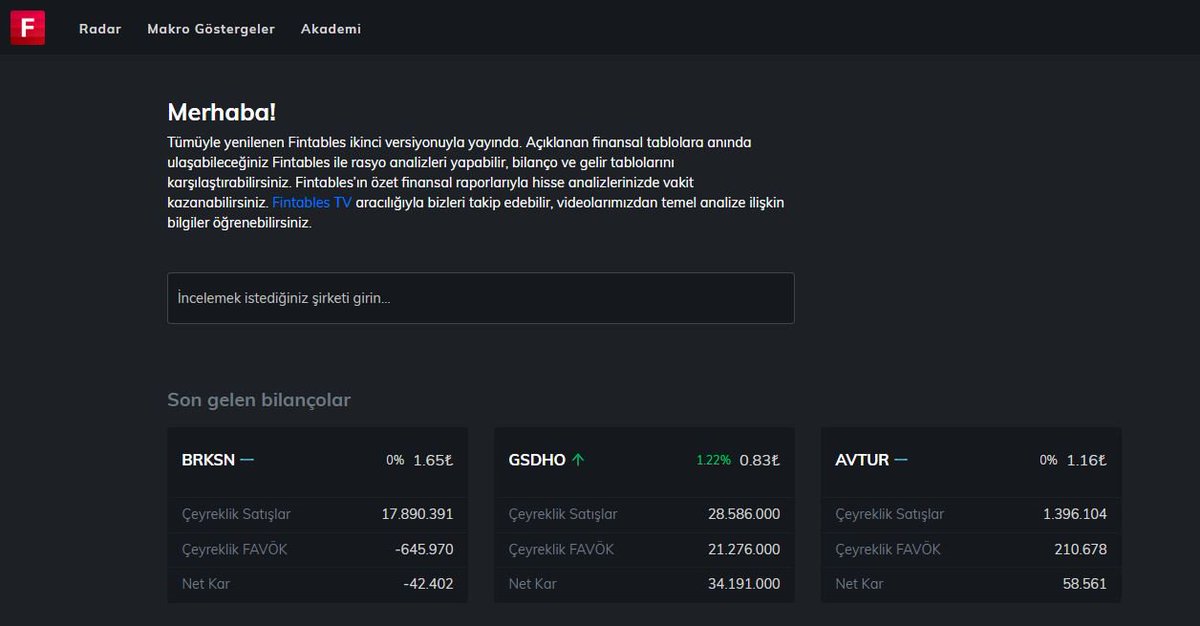Click AVTUR's flat trend dash indicator
This screenshot has width=1200, height=626.
click(x=902, y=460)
